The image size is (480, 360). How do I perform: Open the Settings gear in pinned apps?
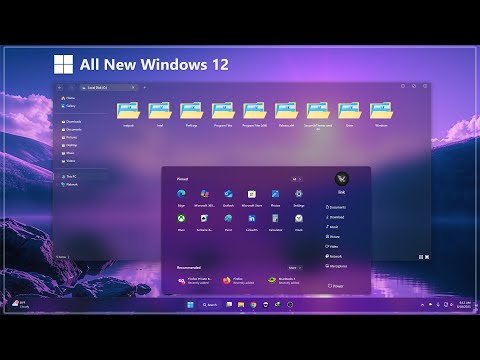[x=299, y=194]
